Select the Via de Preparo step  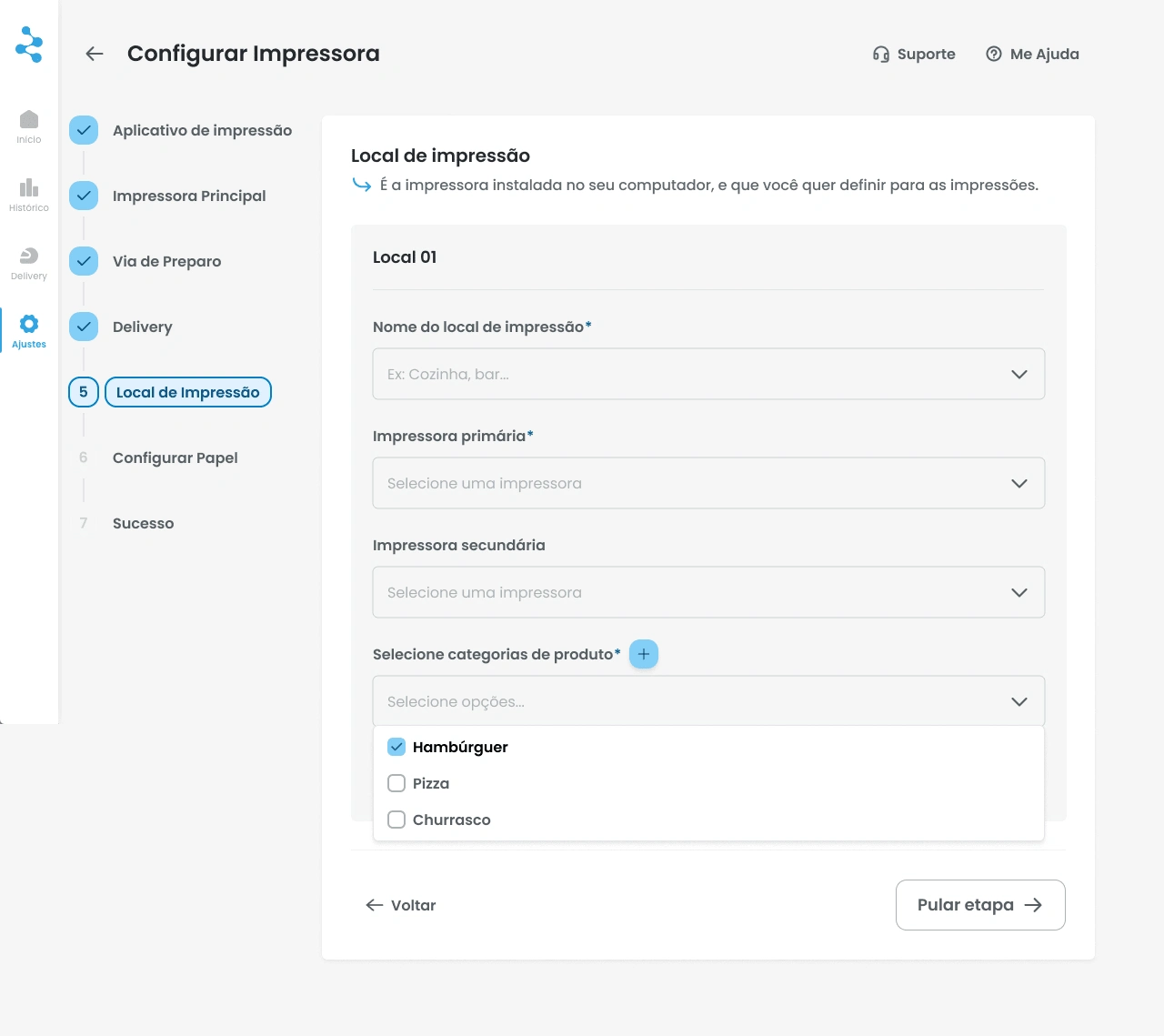pos(166,261)
